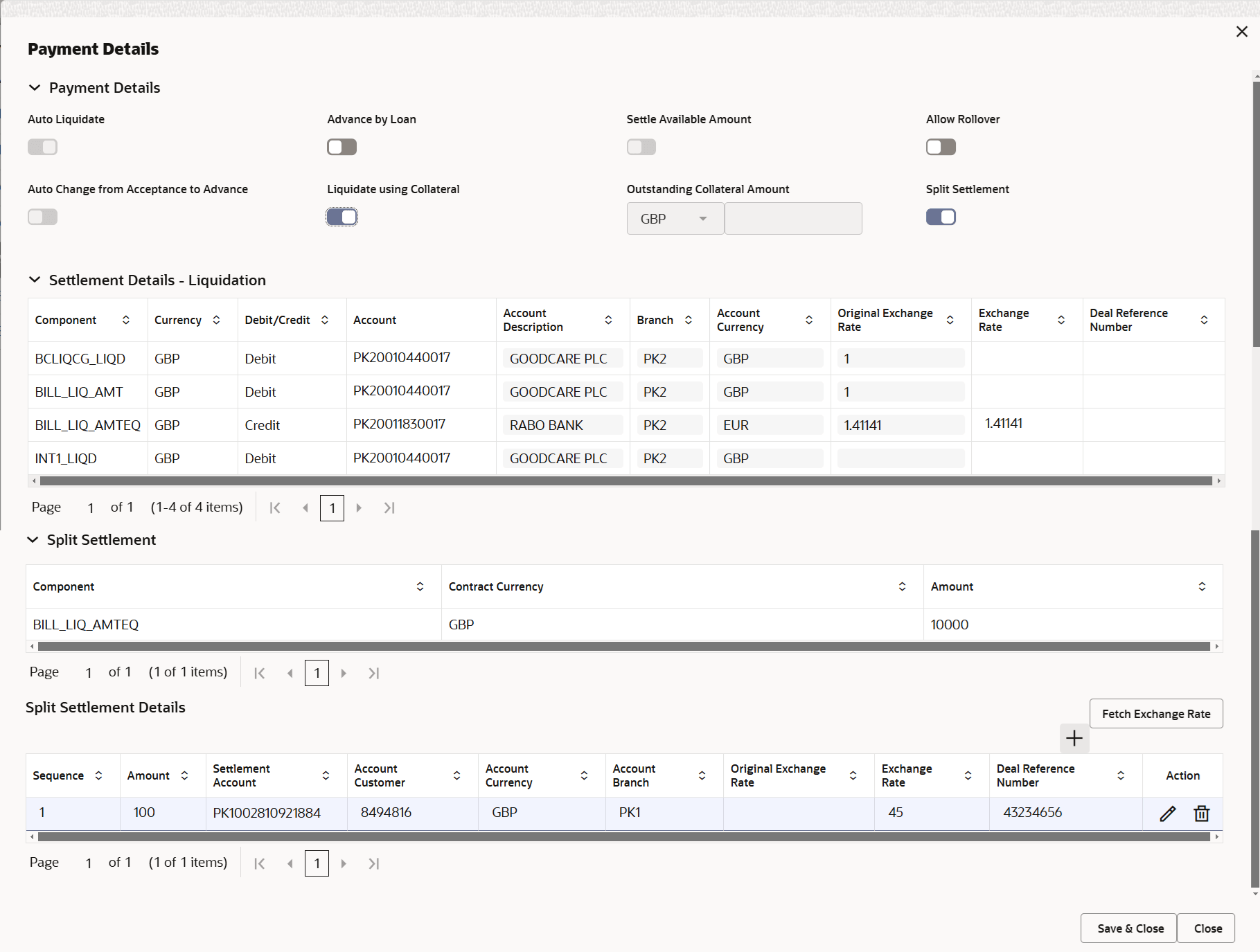Turn off Liquidate using Collateral
The width and height of the screenshot is (1260, 952).
(341, 217)
